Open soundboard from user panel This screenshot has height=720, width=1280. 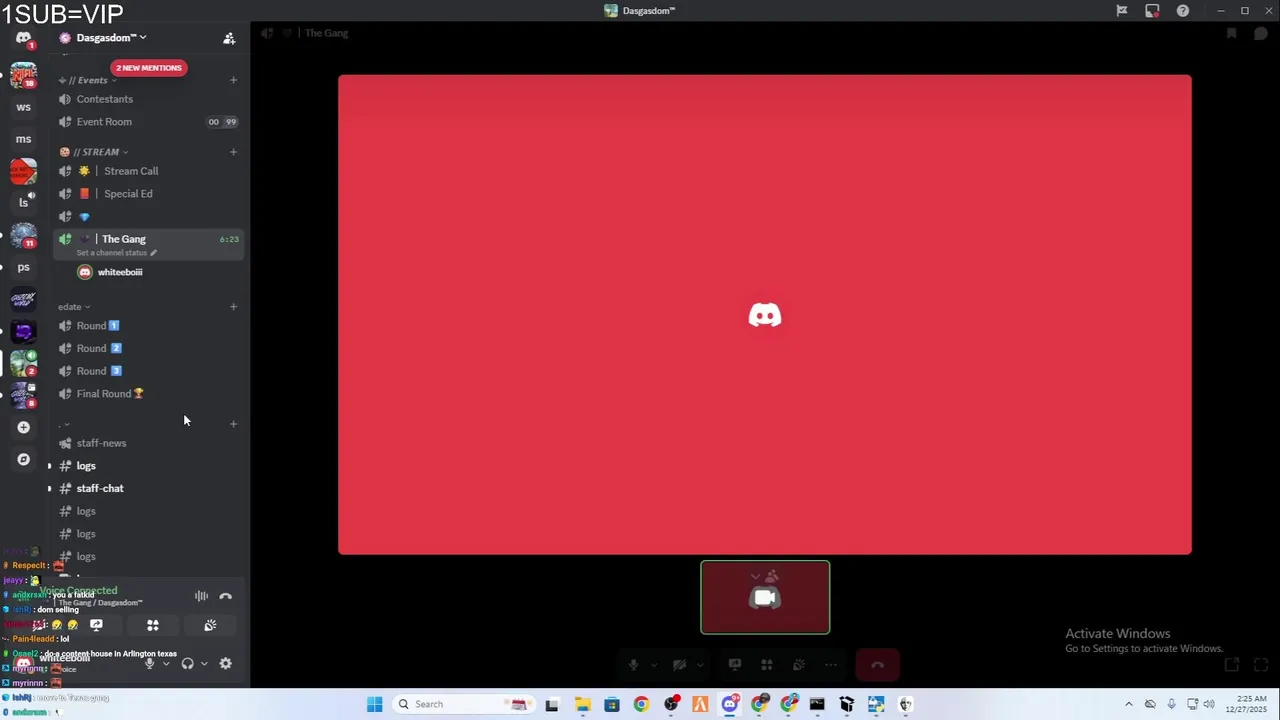tap(210, 625)
